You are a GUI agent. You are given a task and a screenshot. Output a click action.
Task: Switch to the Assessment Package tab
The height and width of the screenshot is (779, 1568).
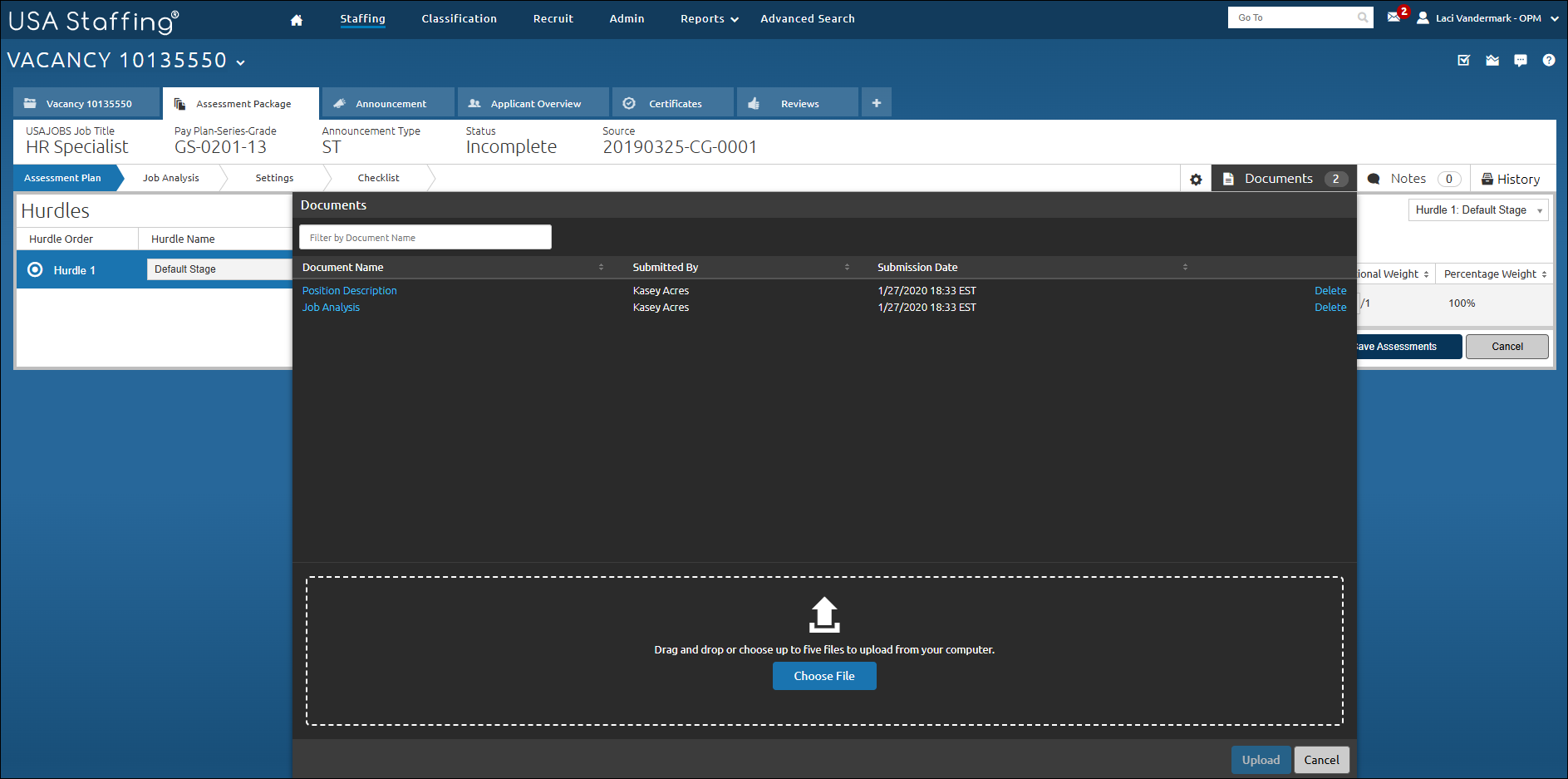pos(241,103)
